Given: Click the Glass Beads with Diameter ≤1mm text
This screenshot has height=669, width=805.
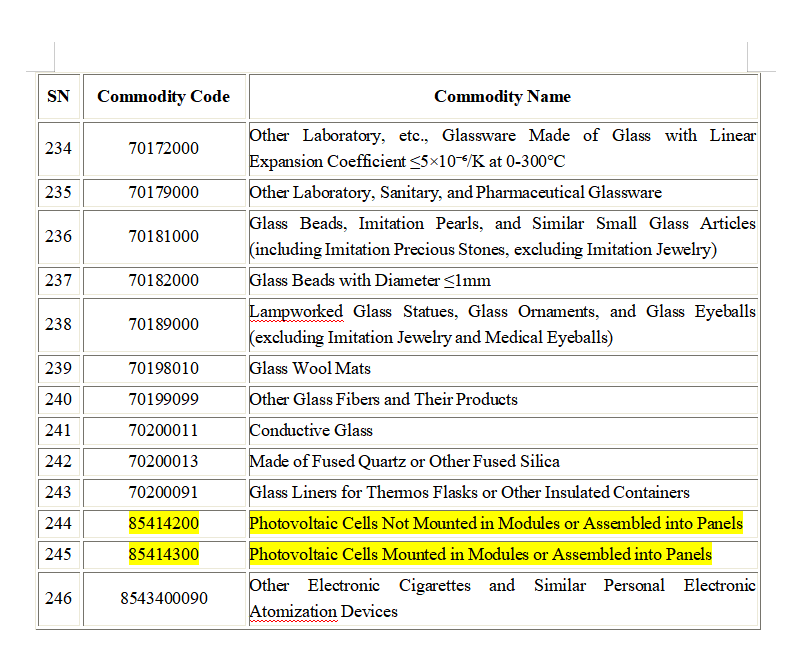Looking at the screenshot, I should coord(369,280).
